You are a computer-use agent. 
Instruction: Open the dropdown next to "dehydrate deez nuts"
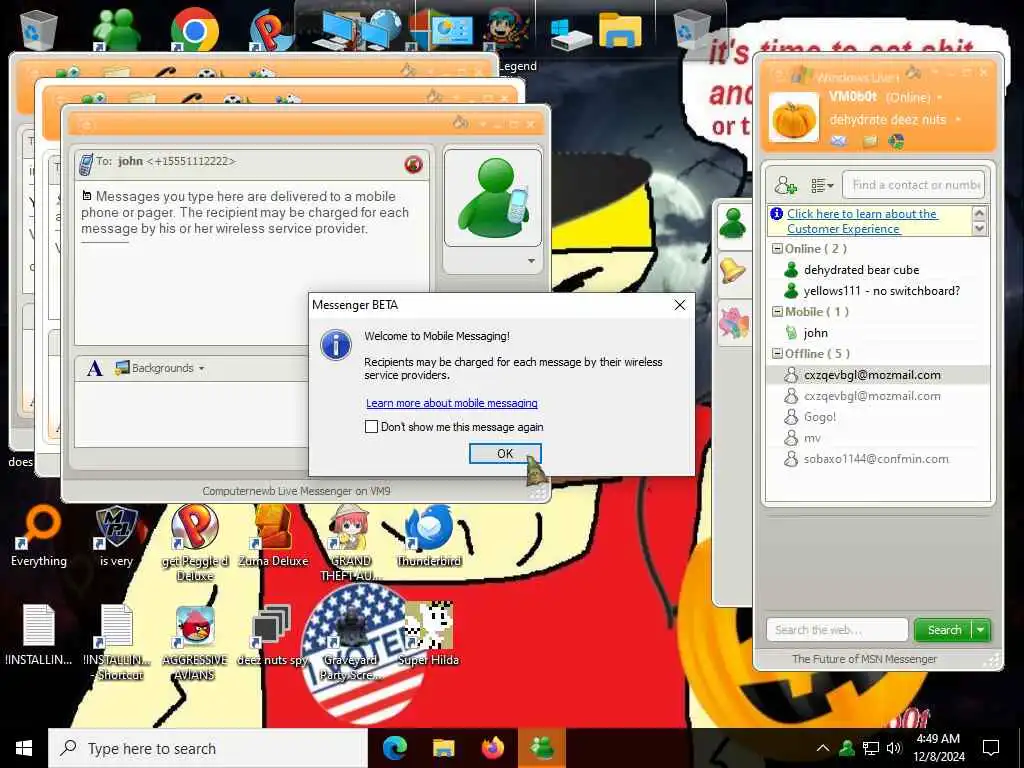(x=958, y=120)
